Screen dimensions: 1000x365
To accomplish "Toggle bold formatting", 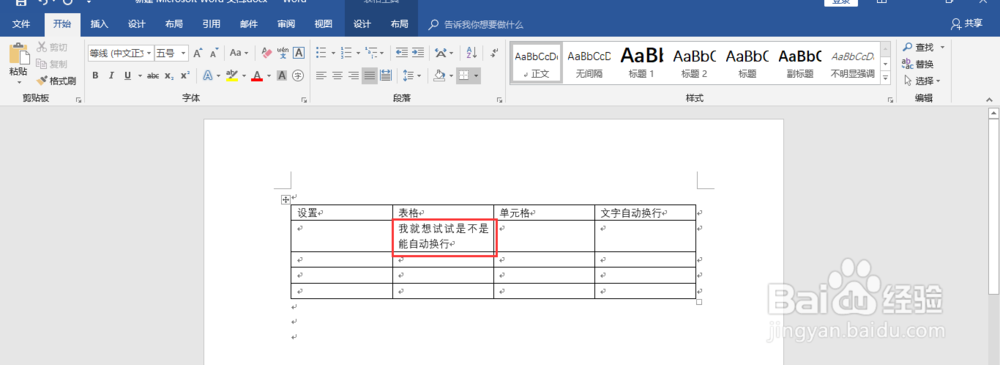I will coord(95,76).
